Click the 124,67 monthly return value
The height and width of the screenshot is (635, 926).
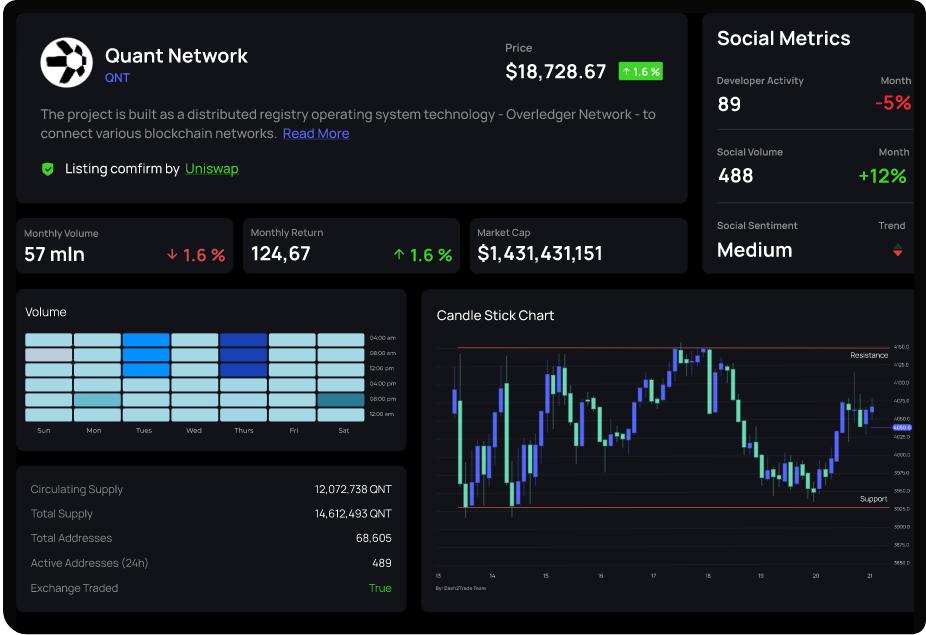(281, 254)
